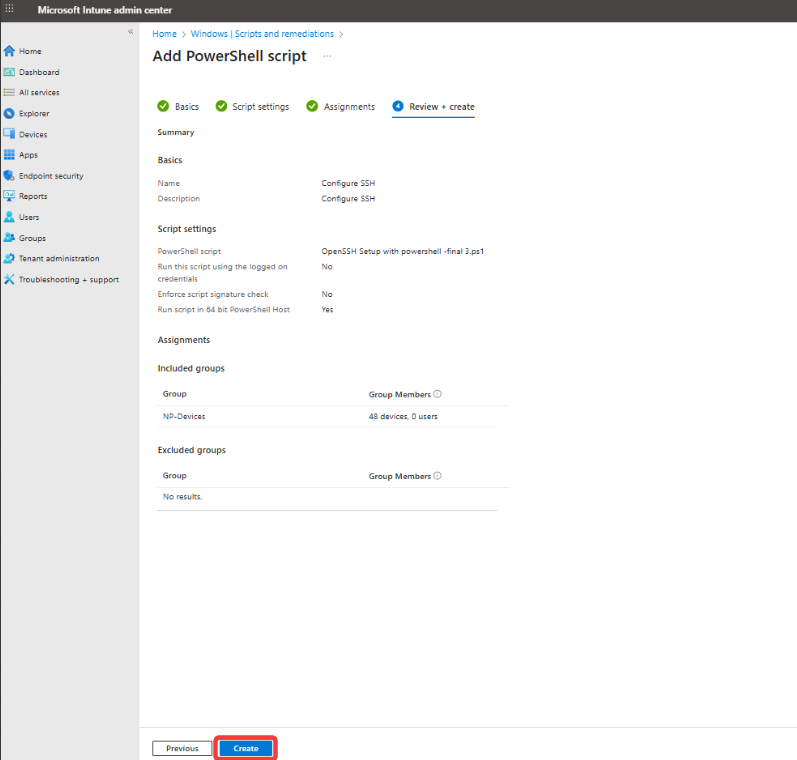Show info for Included Group Members
Screen dimensions: 797x760
pyautogui.click(x=438, y=394)
